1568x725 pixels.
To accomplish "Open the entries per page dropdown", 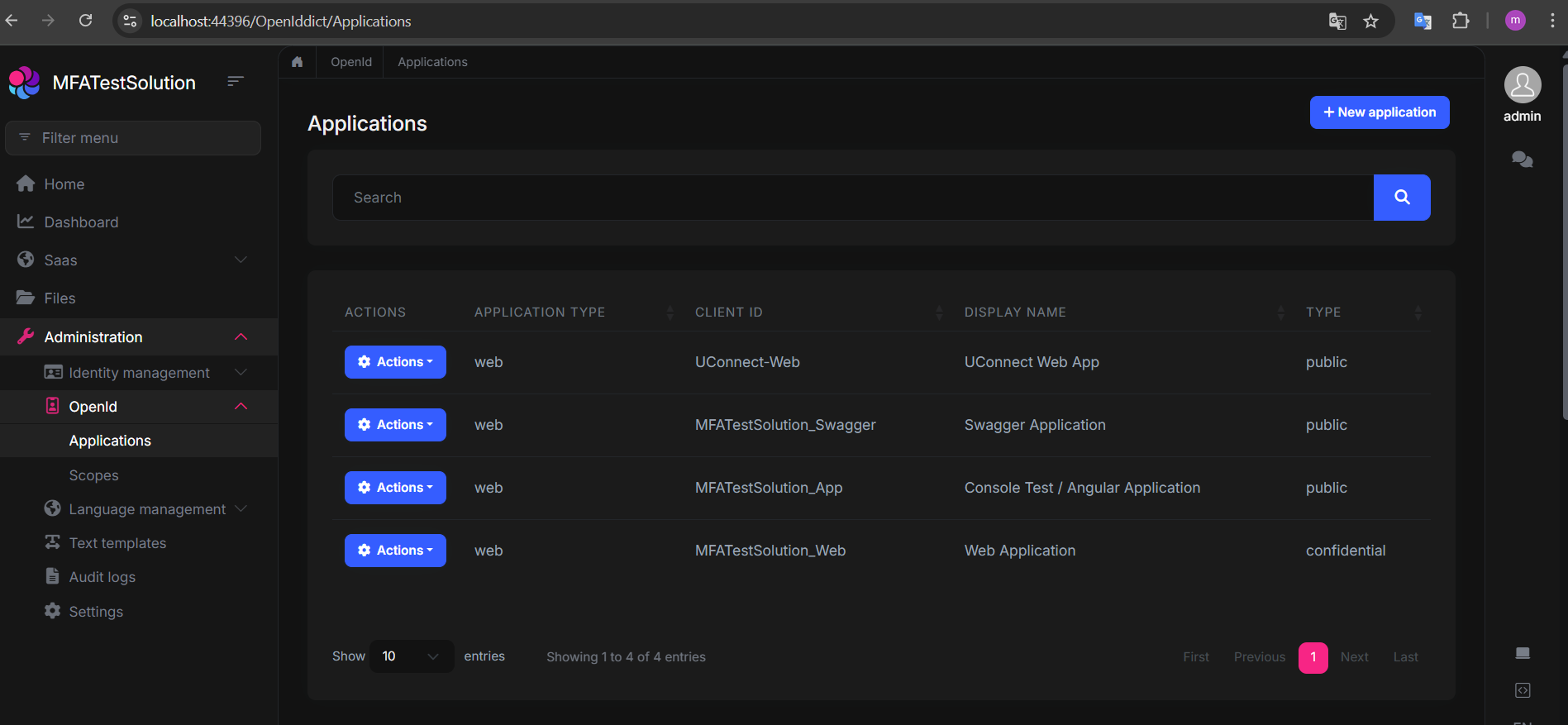I will pyautogui.click(x=411, y=656).
